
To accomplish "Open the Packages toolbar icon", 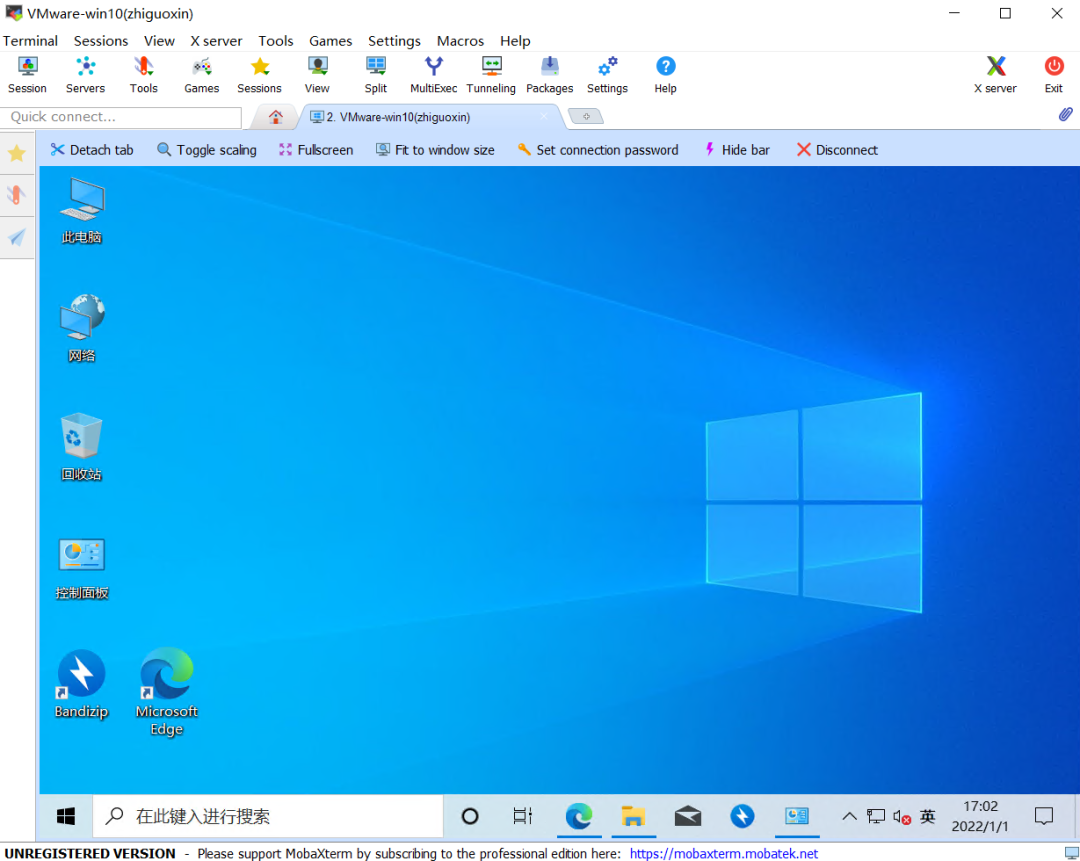I will coord(550,74).
